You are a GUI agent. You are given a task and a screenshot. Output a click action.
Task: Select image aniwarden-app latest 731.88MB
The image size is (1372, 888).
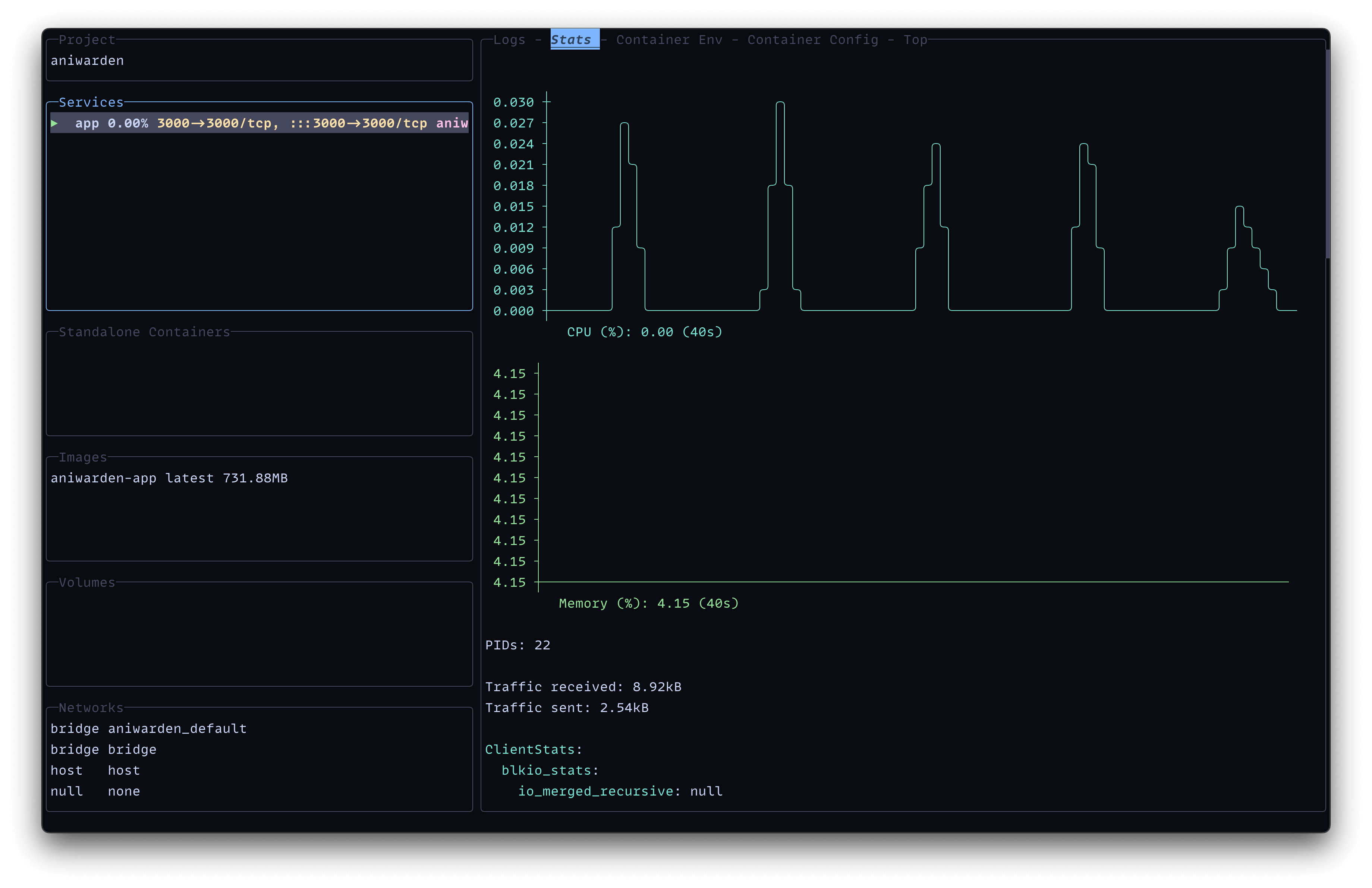point(169,478)
